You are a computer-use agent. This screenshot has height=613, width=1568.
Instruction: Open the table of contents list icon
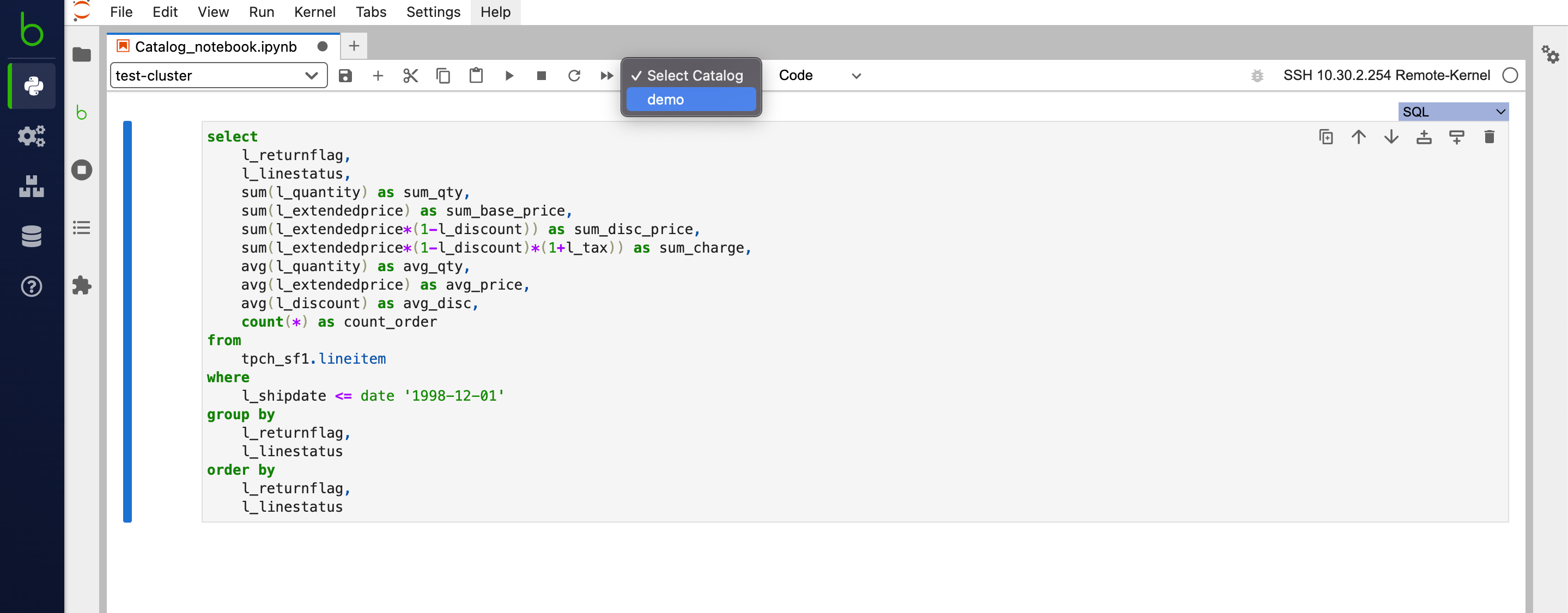click(82, 228)
